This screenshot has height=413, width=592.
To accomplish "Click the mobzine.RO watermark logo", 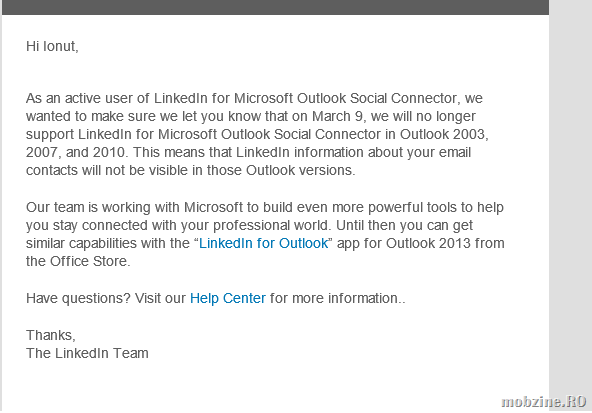I will click(x=543, y=401).
